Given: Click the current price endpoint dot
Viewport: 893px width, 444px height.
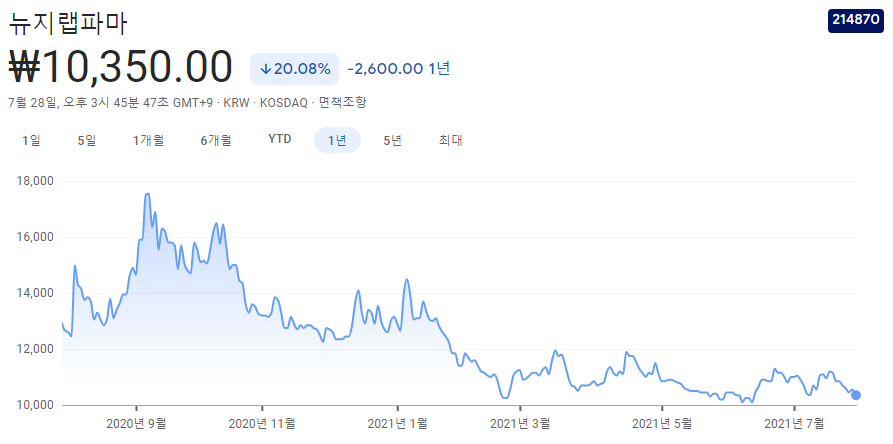Looking at the screenshot, I should point(855,395).
